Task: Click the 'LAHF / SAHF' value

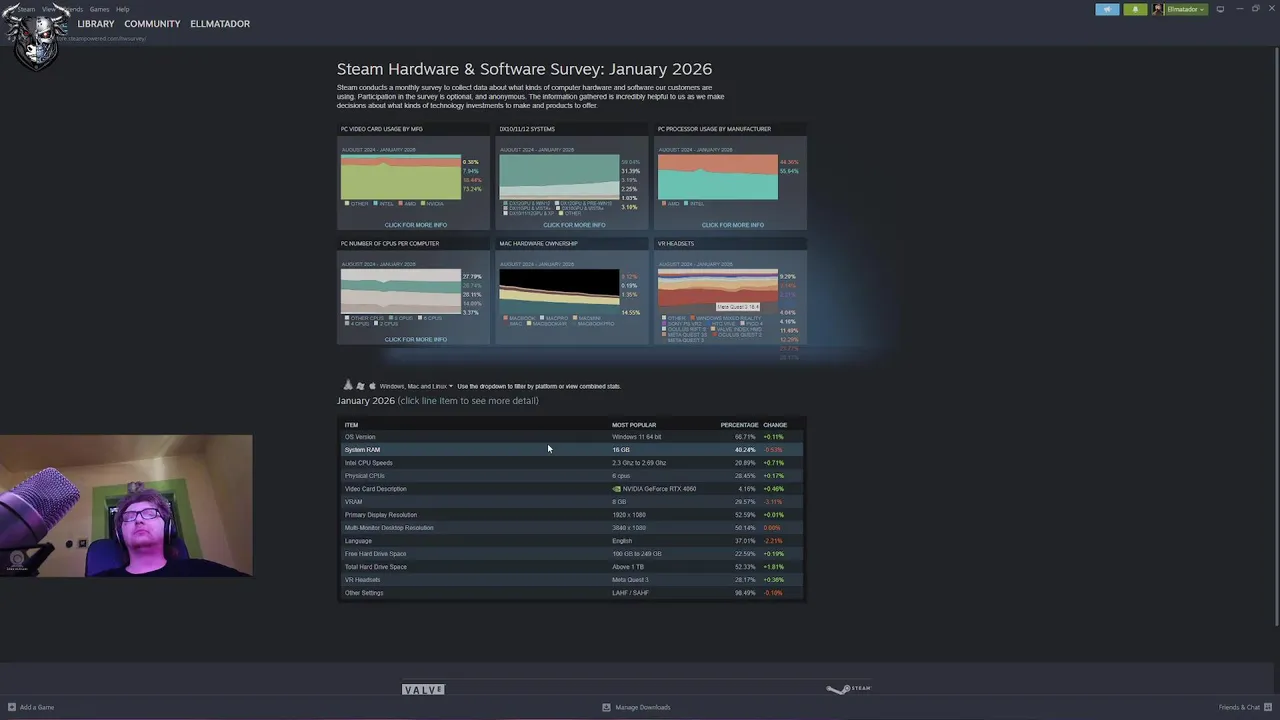Action: (630, 593)
